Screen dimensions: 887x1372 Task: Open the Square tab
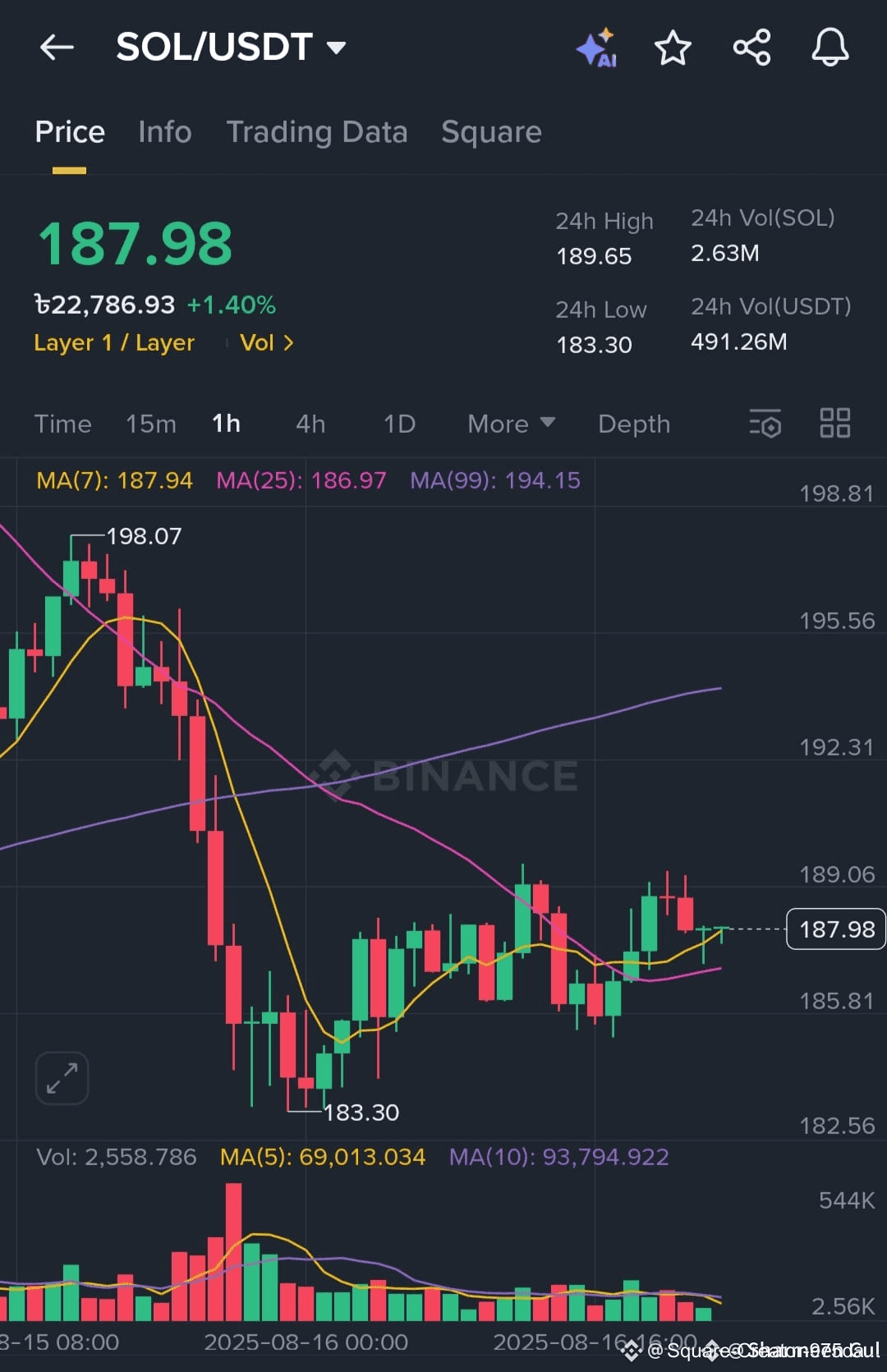491,132
